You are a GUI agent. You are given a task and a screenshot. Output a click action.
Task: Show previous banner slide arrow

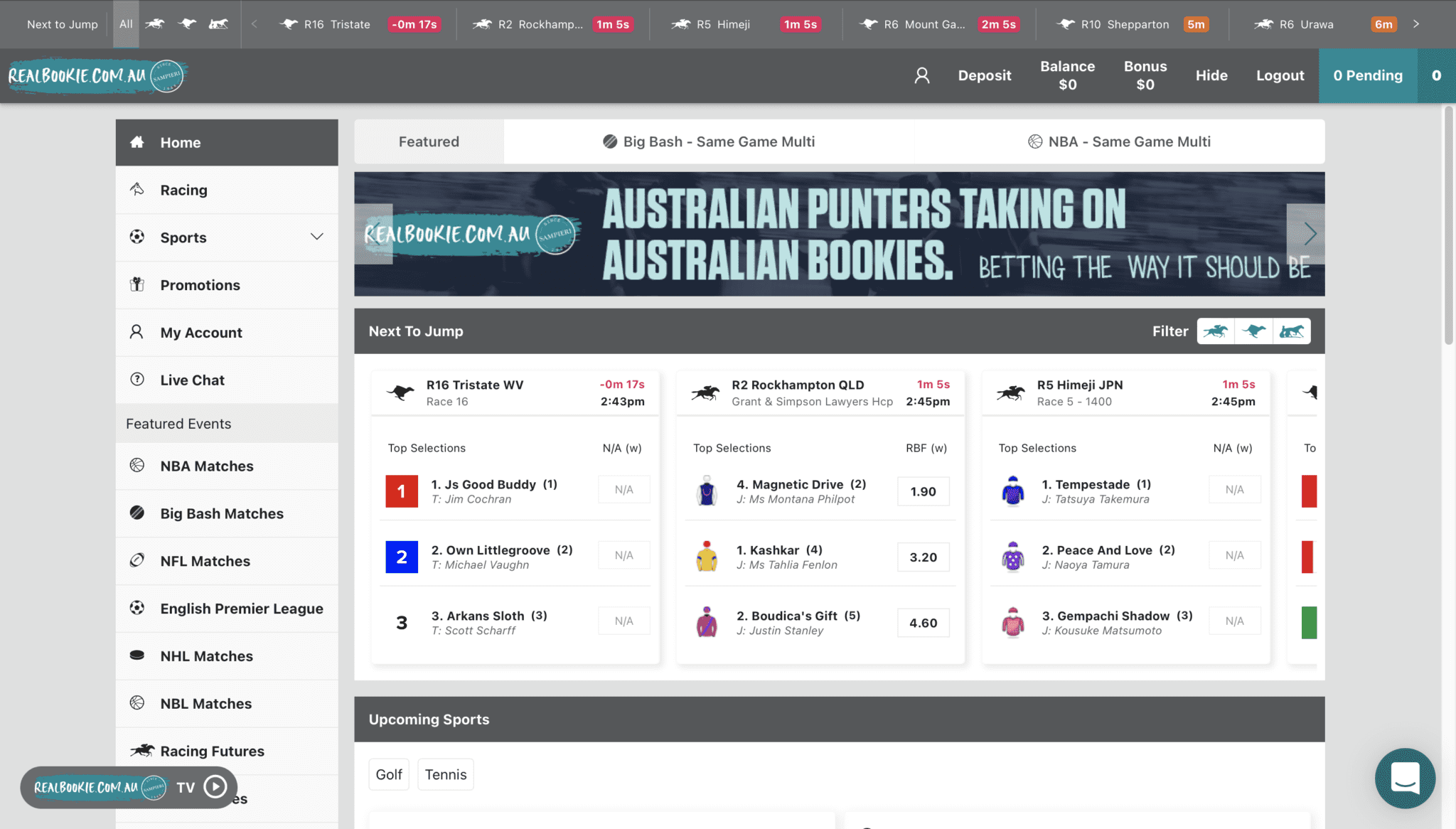tap(373, 234)
